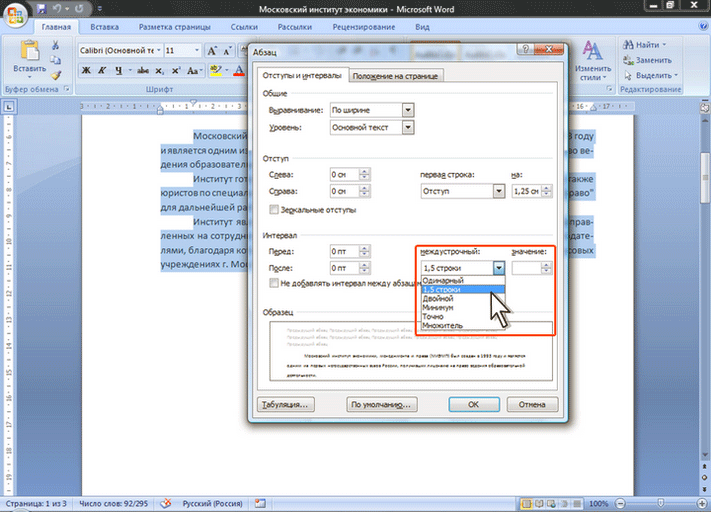The height and width of the screenshot is (512, 711).
Task: Open Уровень dropdown arrow
Action: click(408, 127)
